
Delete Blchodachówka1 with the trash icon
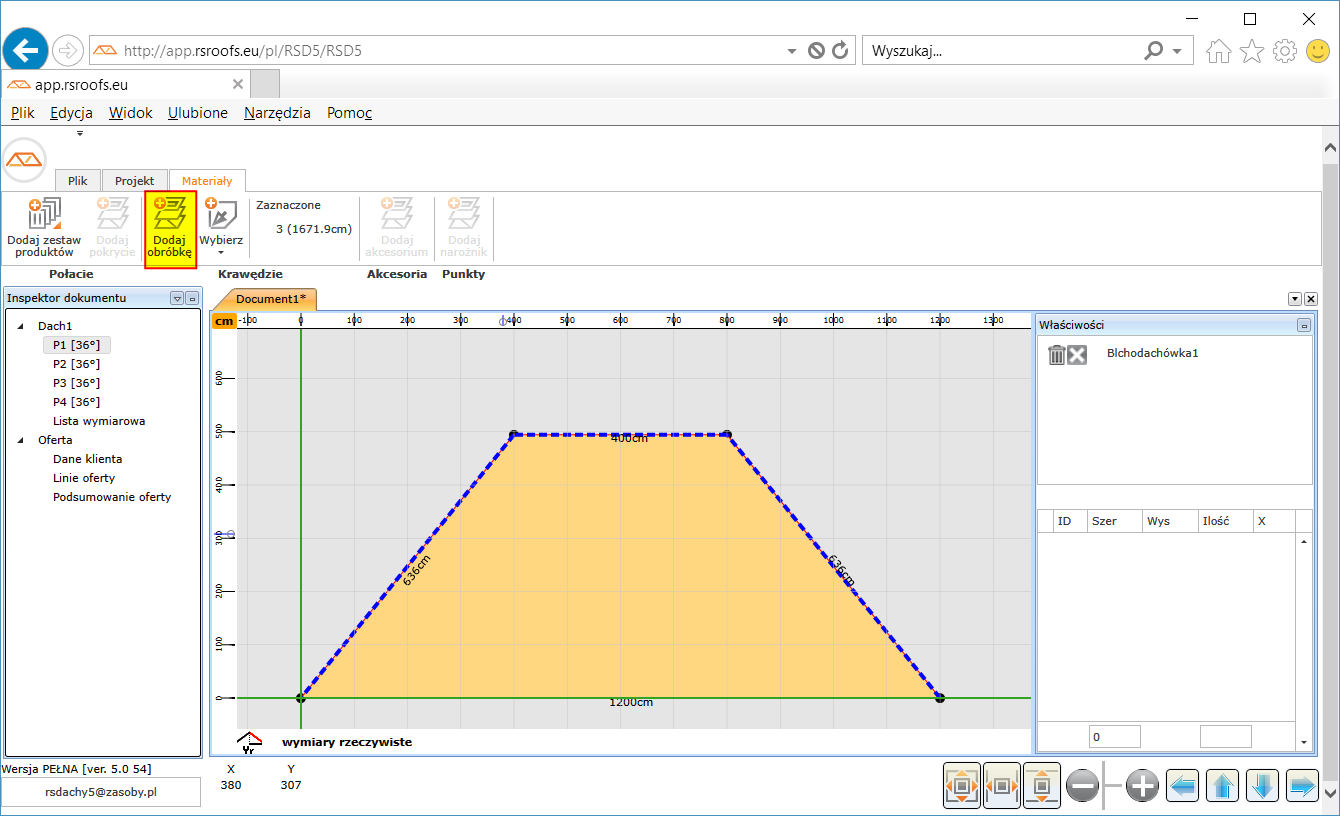pyautogui.click(x=1056, y=355)
